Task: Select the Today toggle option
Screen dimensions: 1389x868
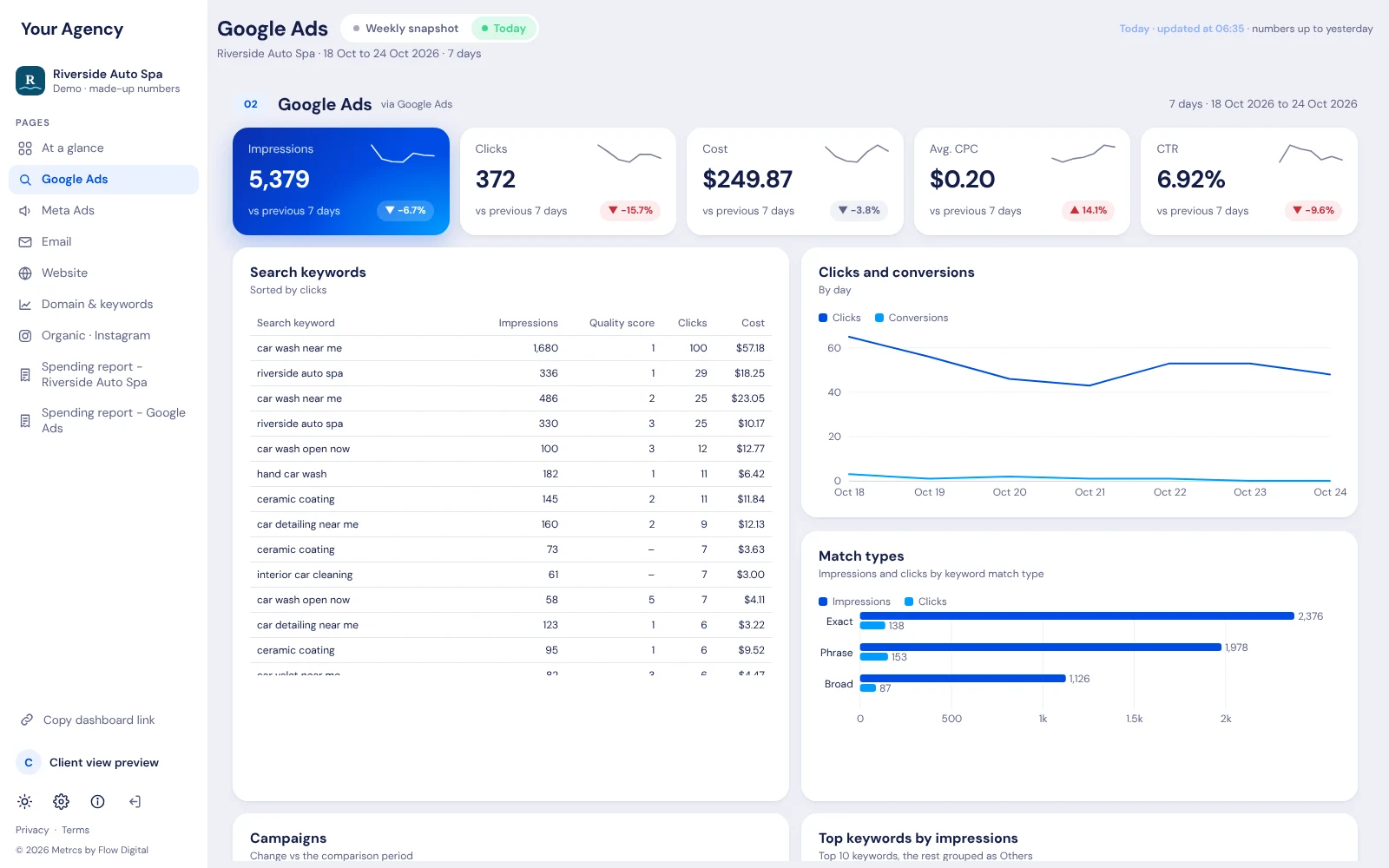Action: [504, 29]
